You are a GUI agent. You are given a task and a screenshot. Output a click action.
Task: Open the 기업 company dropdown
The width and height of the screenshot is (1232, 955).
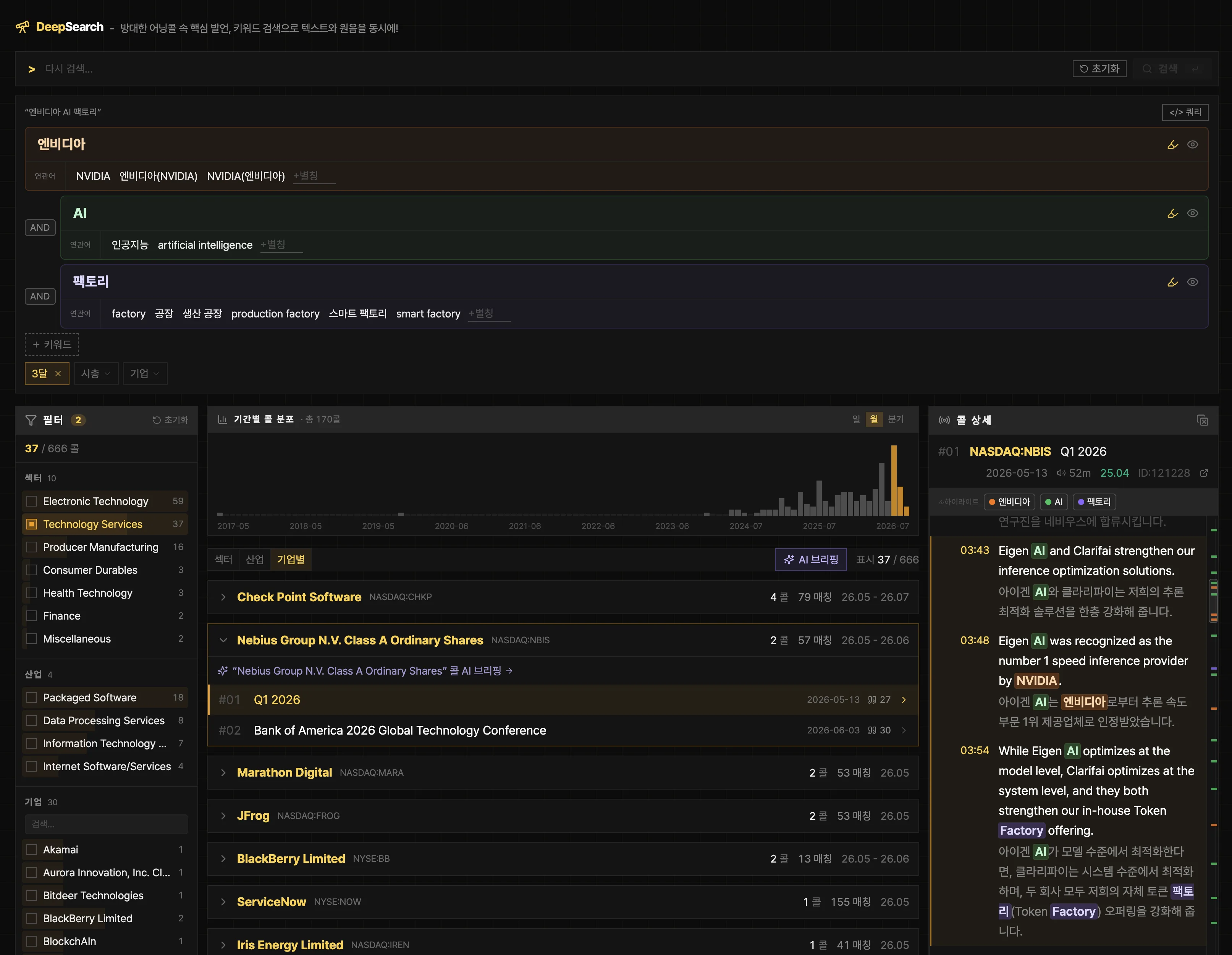click(145, 374)
